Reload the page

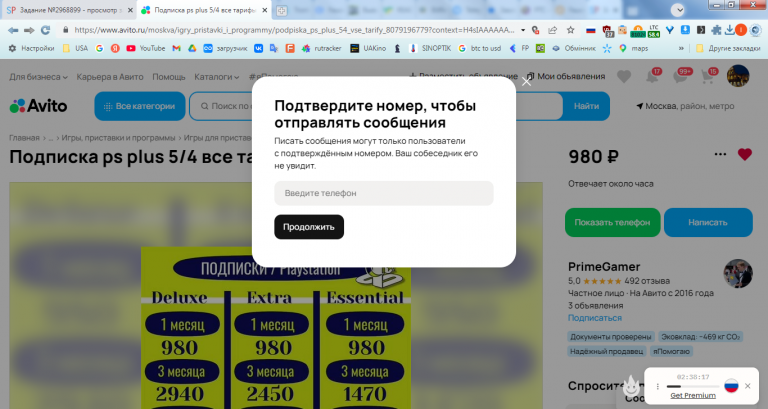46,30
